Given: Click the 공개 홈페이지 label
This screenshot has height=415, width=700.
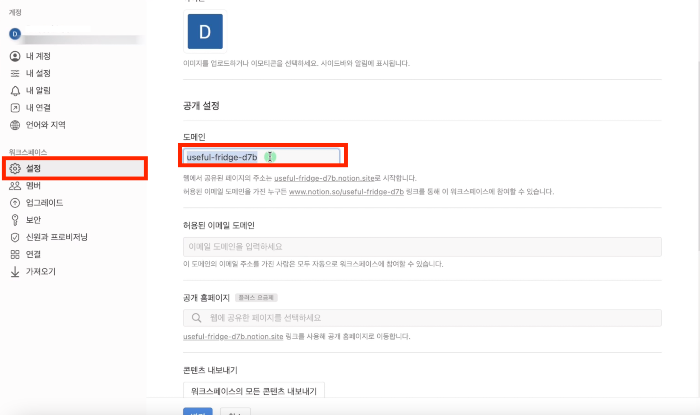Looking at the screenshot, I should [x=206, y=298].
